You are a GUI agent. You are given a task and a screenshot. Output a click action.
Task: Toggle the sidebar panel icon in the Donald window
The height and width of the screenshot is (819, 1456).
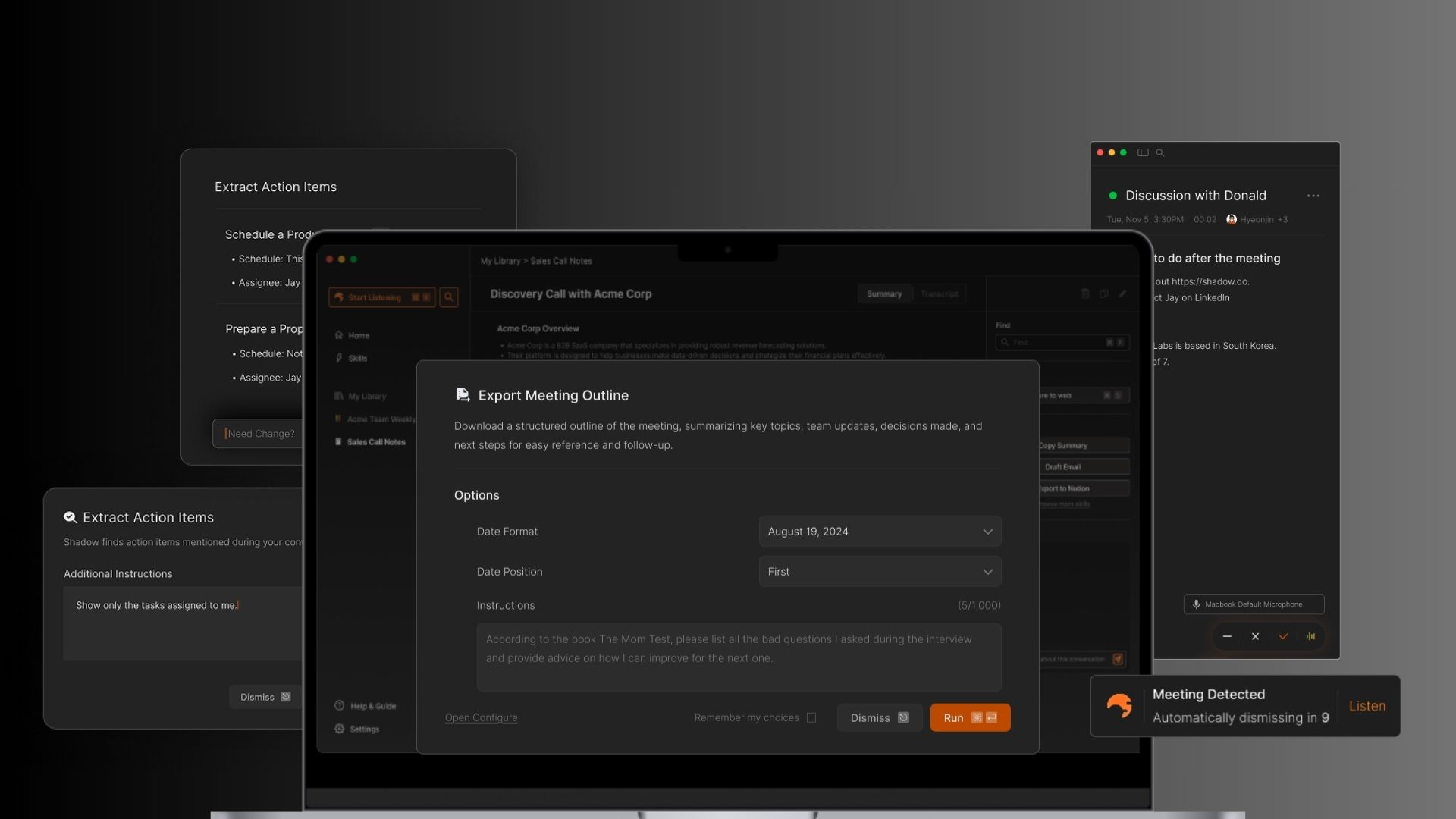pyautogui.click(x=1143, y=152)
